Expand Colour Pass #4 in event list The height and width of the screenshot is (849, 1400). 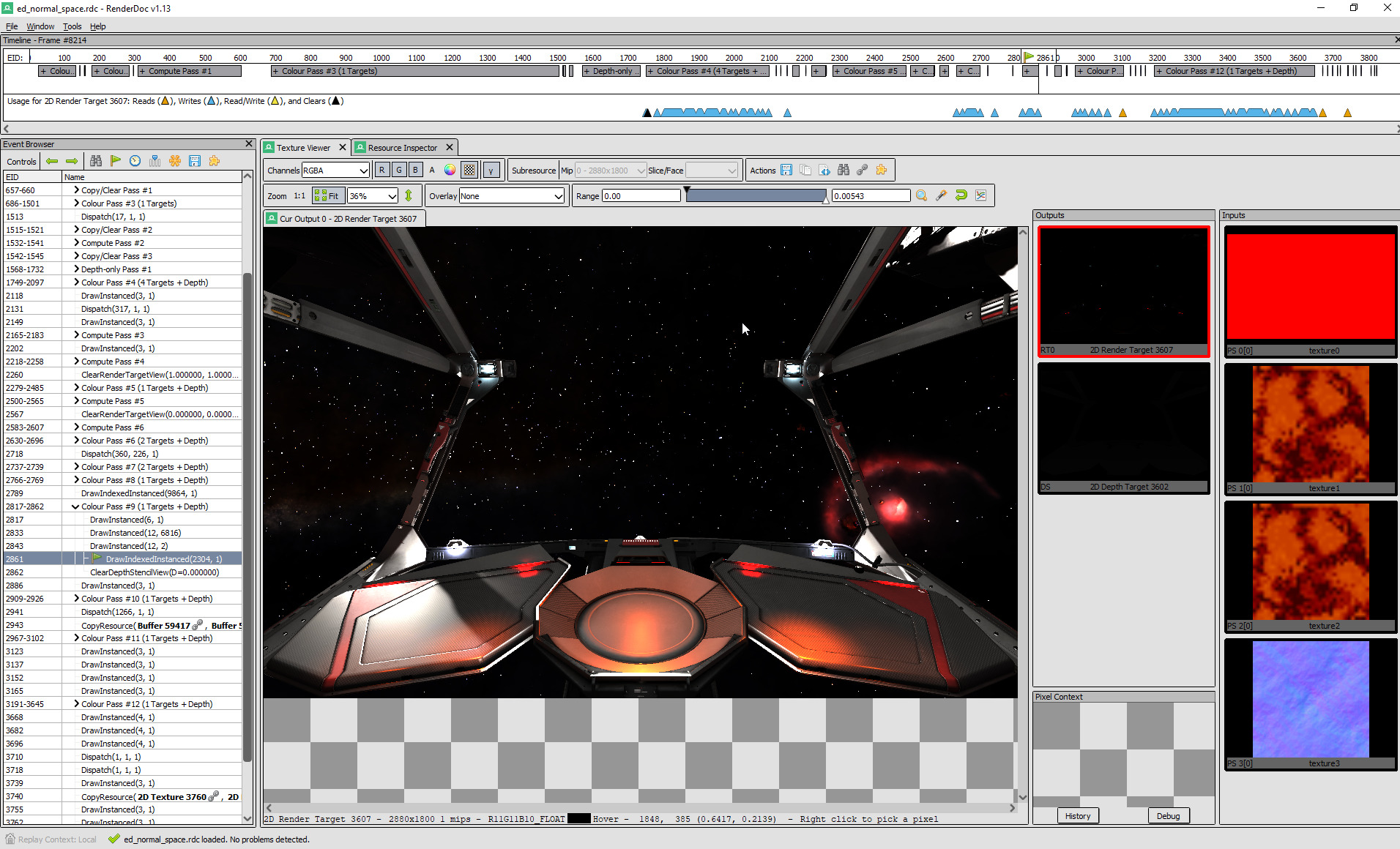coord(76,282)
